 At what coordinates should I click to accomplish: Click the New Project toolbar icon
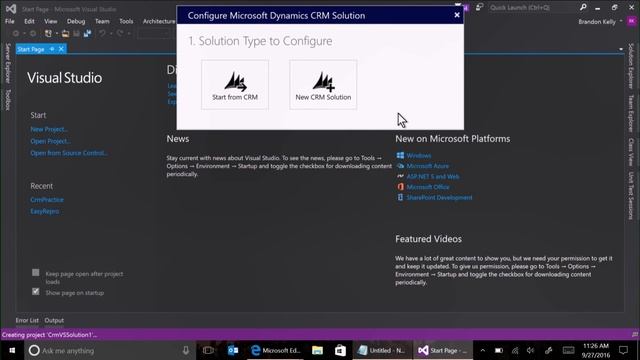[48, 33]
